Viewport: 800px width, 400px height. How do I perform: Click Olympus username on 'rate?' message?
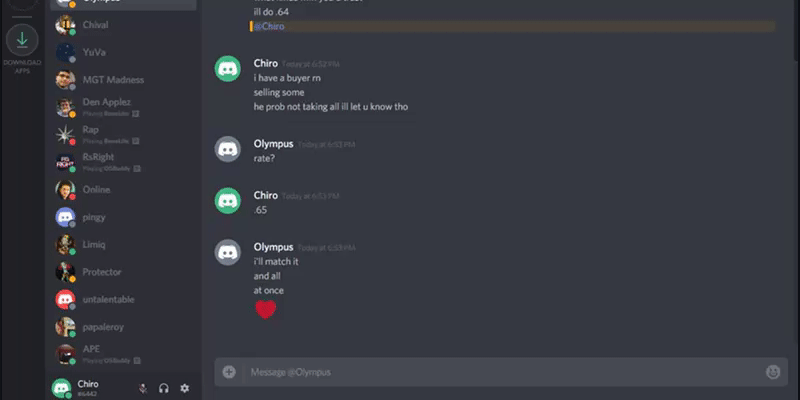pyautogui.click(x=273, y=144)
